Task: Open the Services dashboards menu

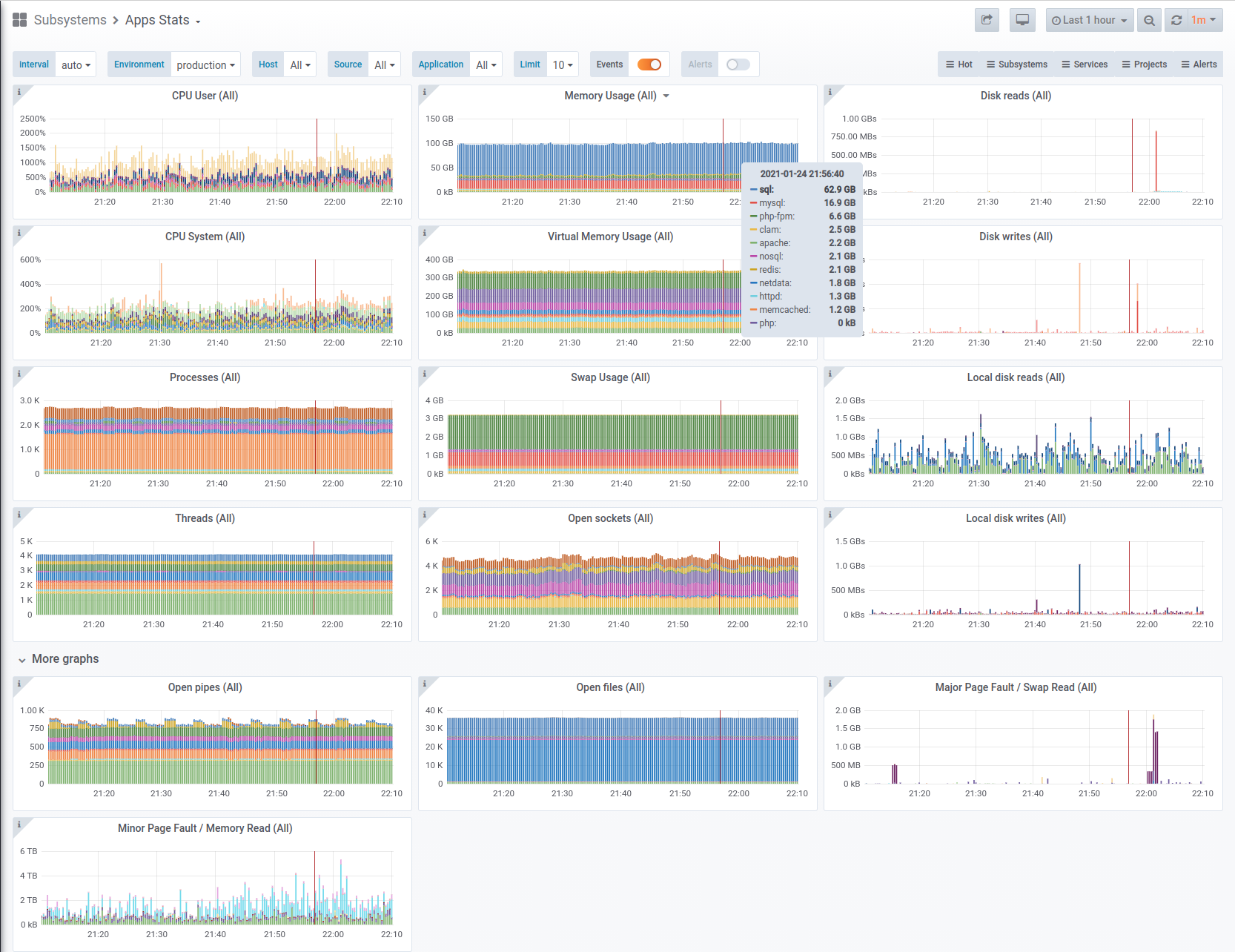Action: [1085, 65]
